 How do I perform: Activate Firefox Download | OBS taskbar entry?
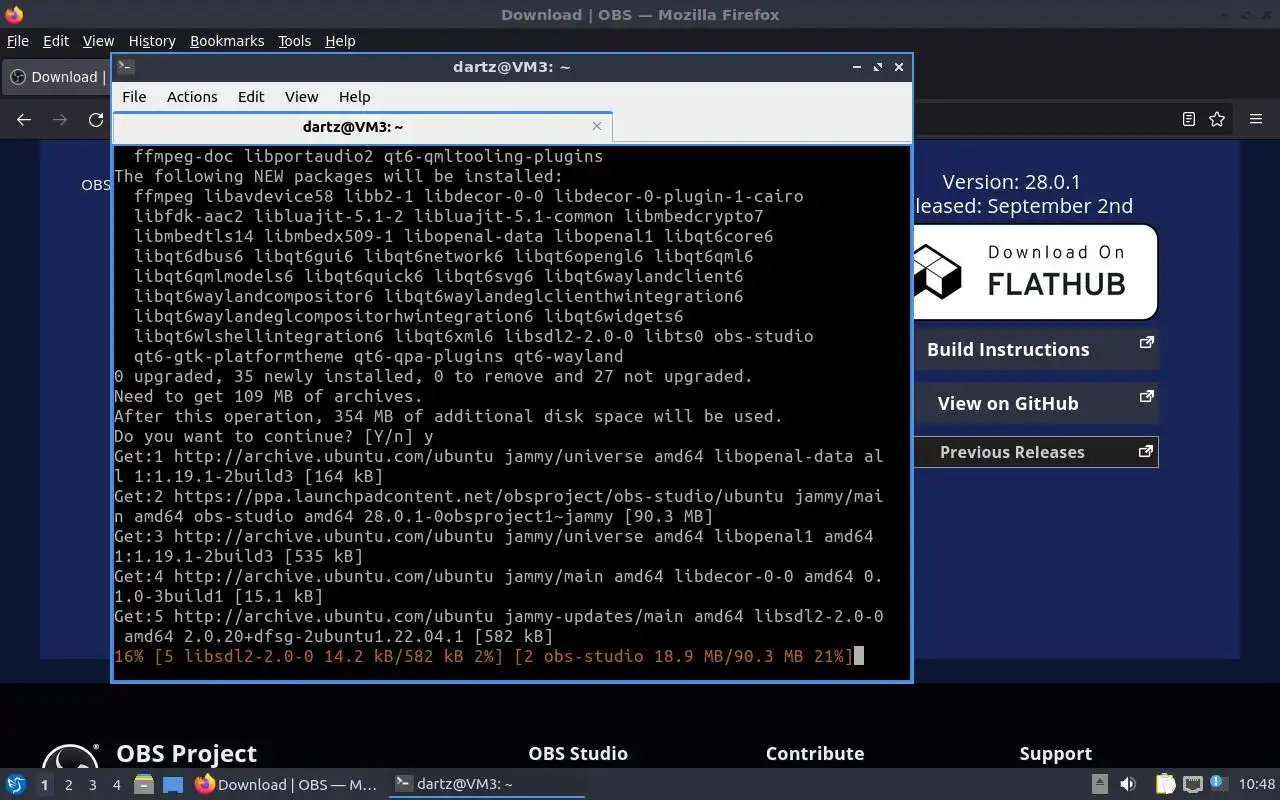(x=287, y=785)
